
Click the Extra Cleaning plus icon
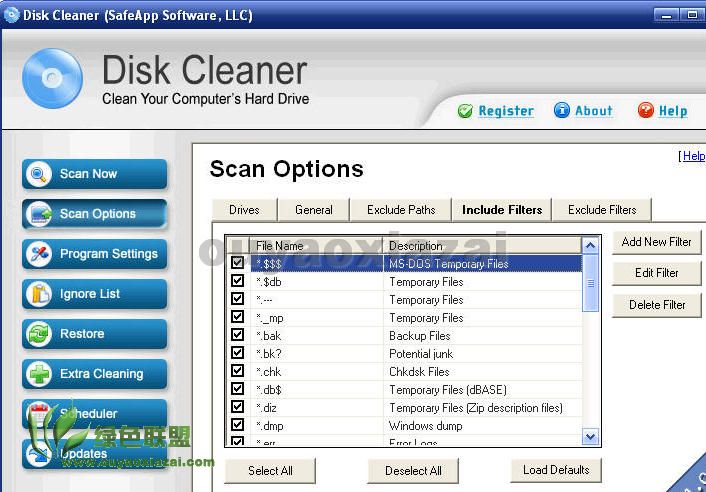[x=39, y=374]
